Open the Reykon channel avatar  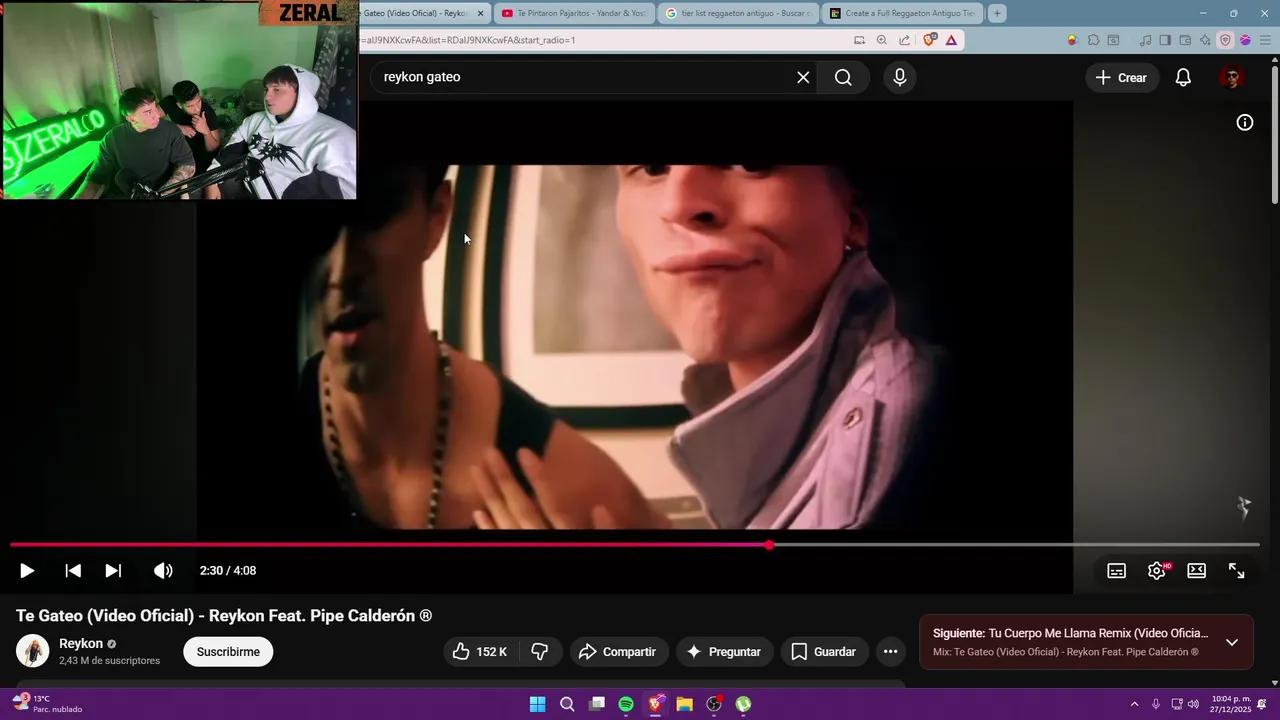point(33,652)
